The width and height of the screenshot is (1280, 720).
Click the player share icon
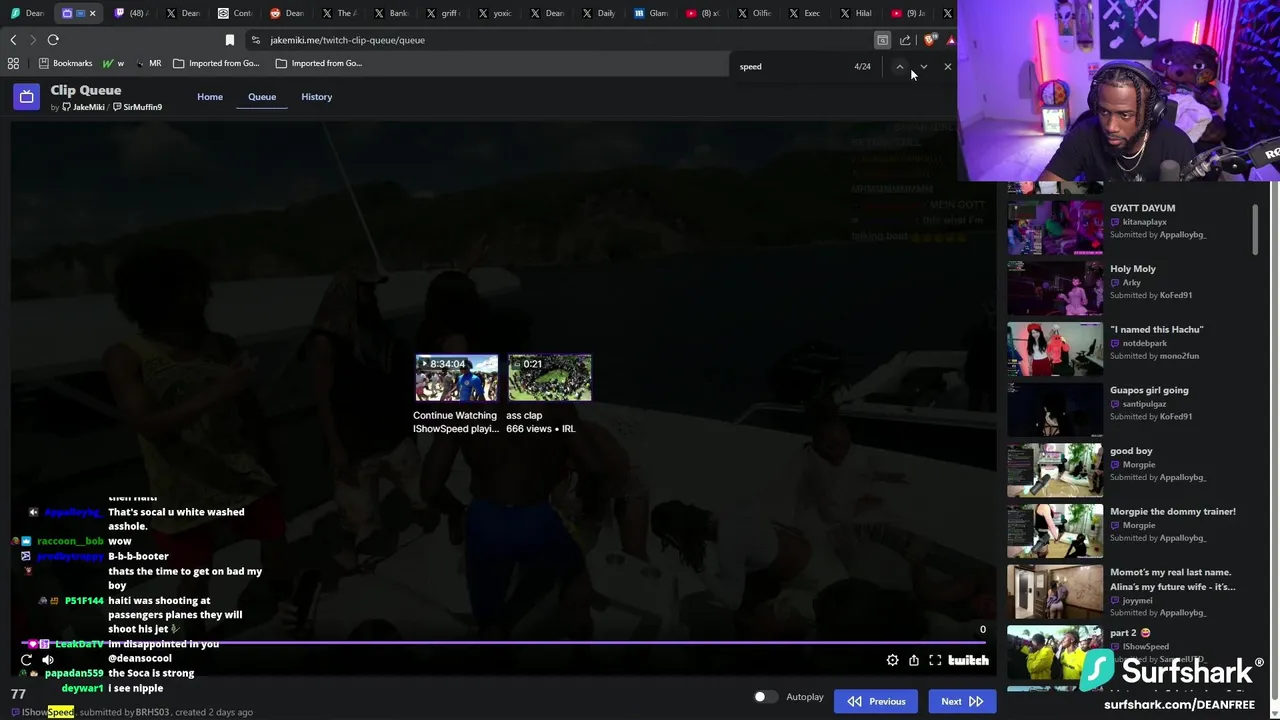coord(914,660)
